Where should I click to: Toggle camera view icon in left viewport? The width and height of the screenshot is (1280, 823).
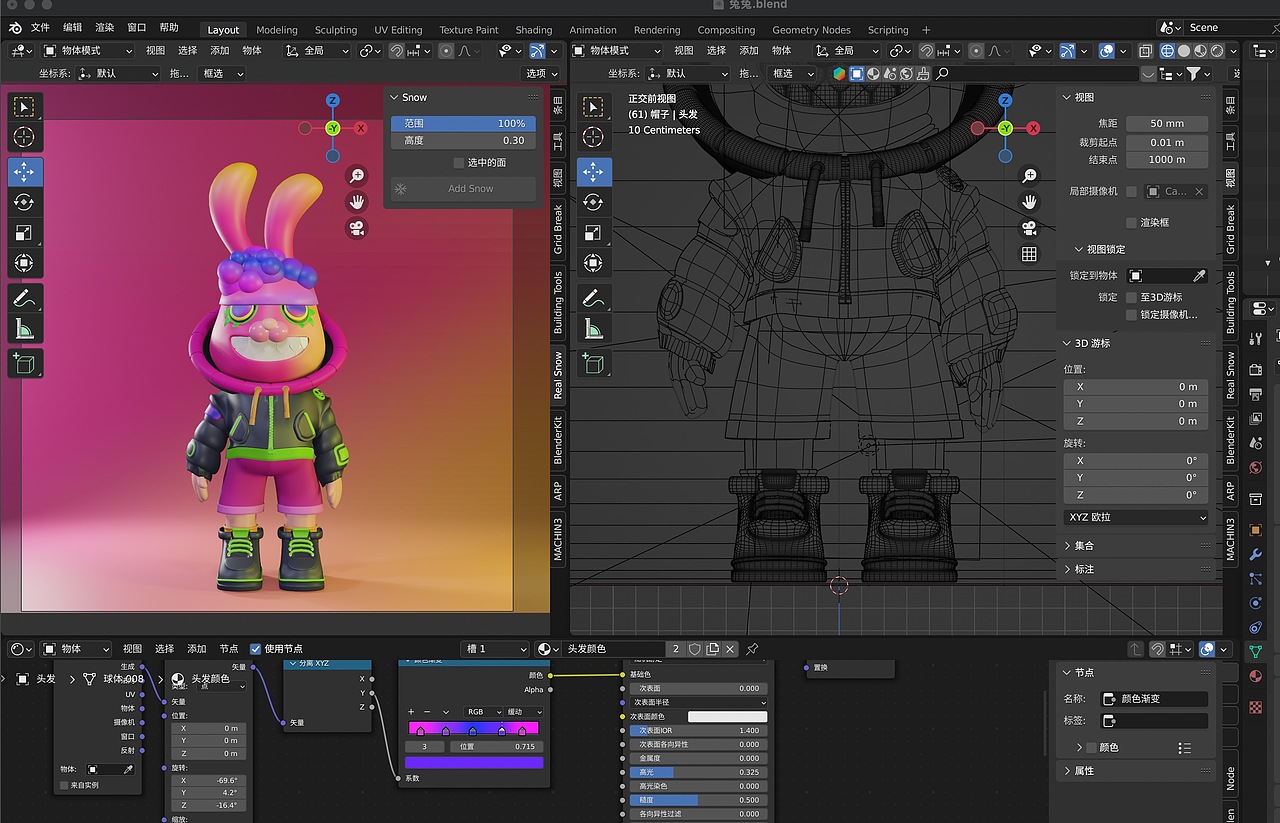(357, 228)
